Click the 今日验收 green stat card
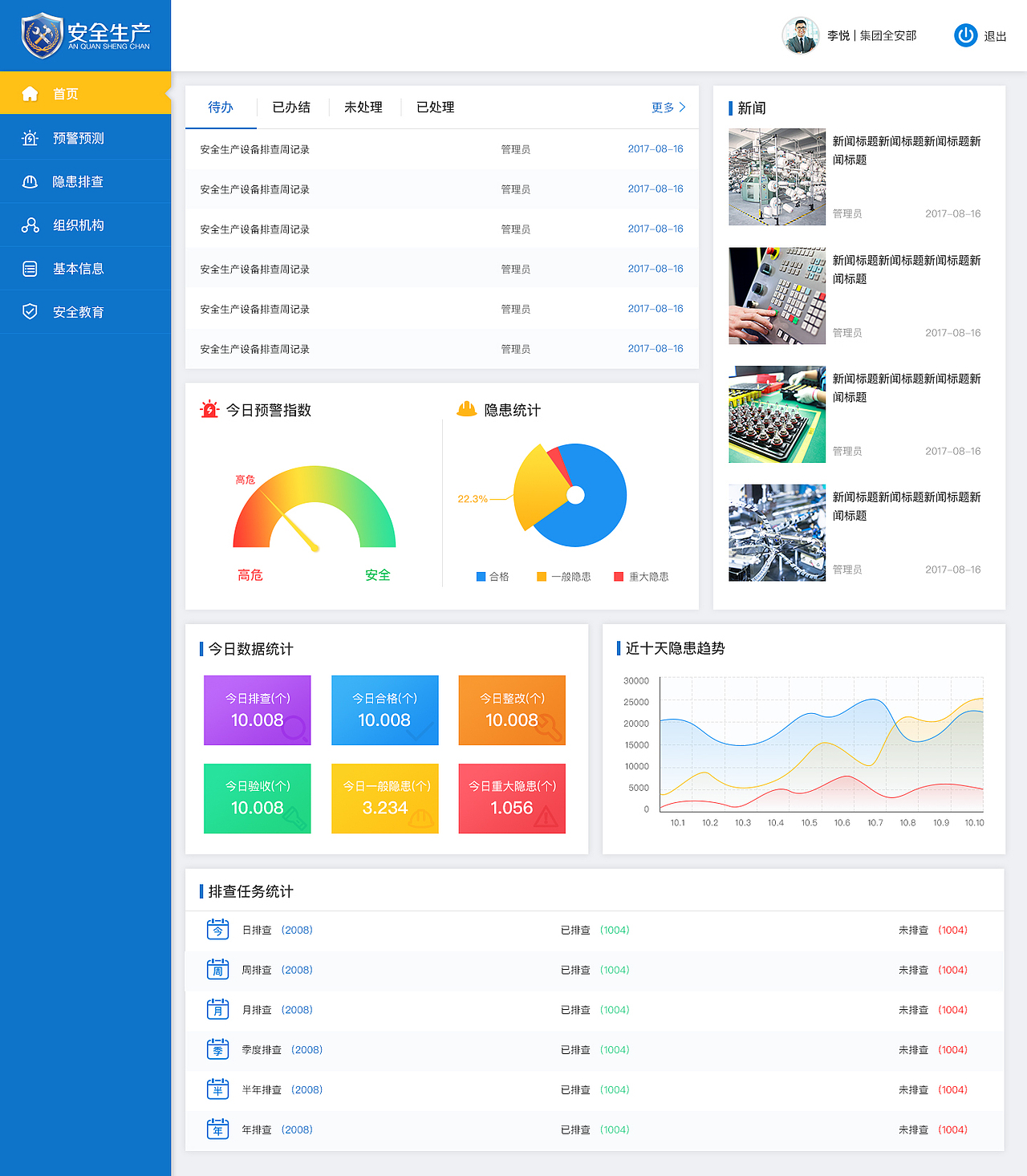The height and width of the screenshot is (1176, 1027). [x=257, y=798]
